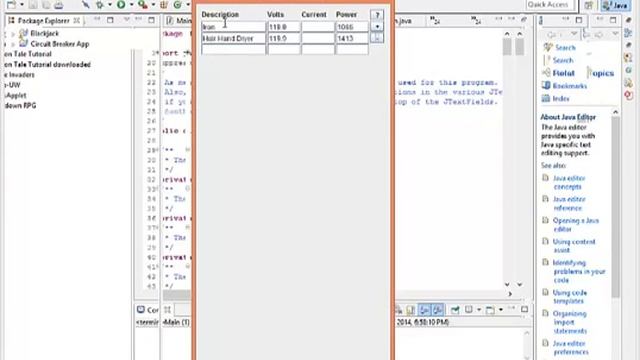This screenshot has width=640, height=360.
Task: Click the New Java Package toolbar icon
Action: [164, 5]
